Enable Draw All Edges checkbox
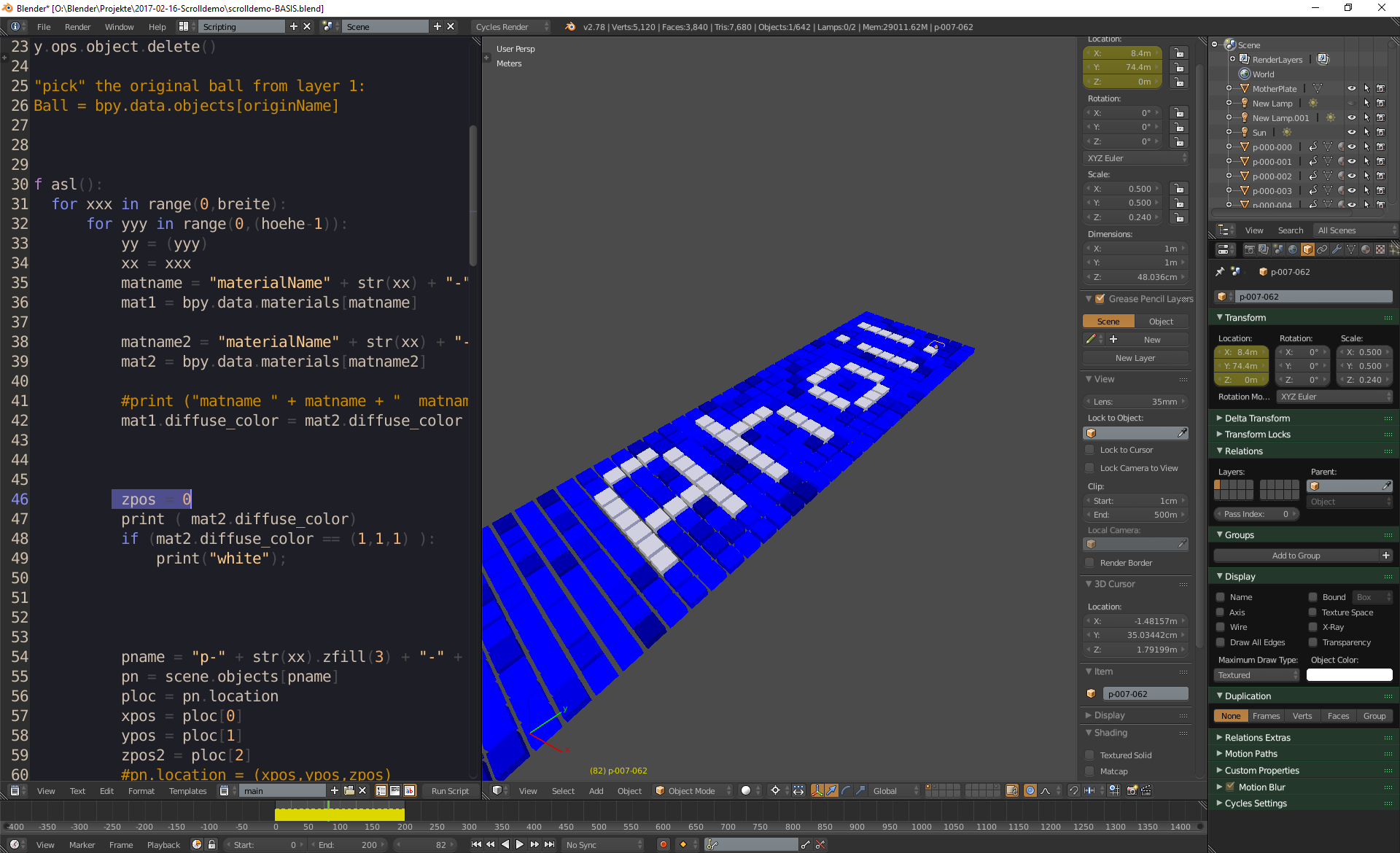Viewport: 1400px width, 853px height. coord(1220,642)
